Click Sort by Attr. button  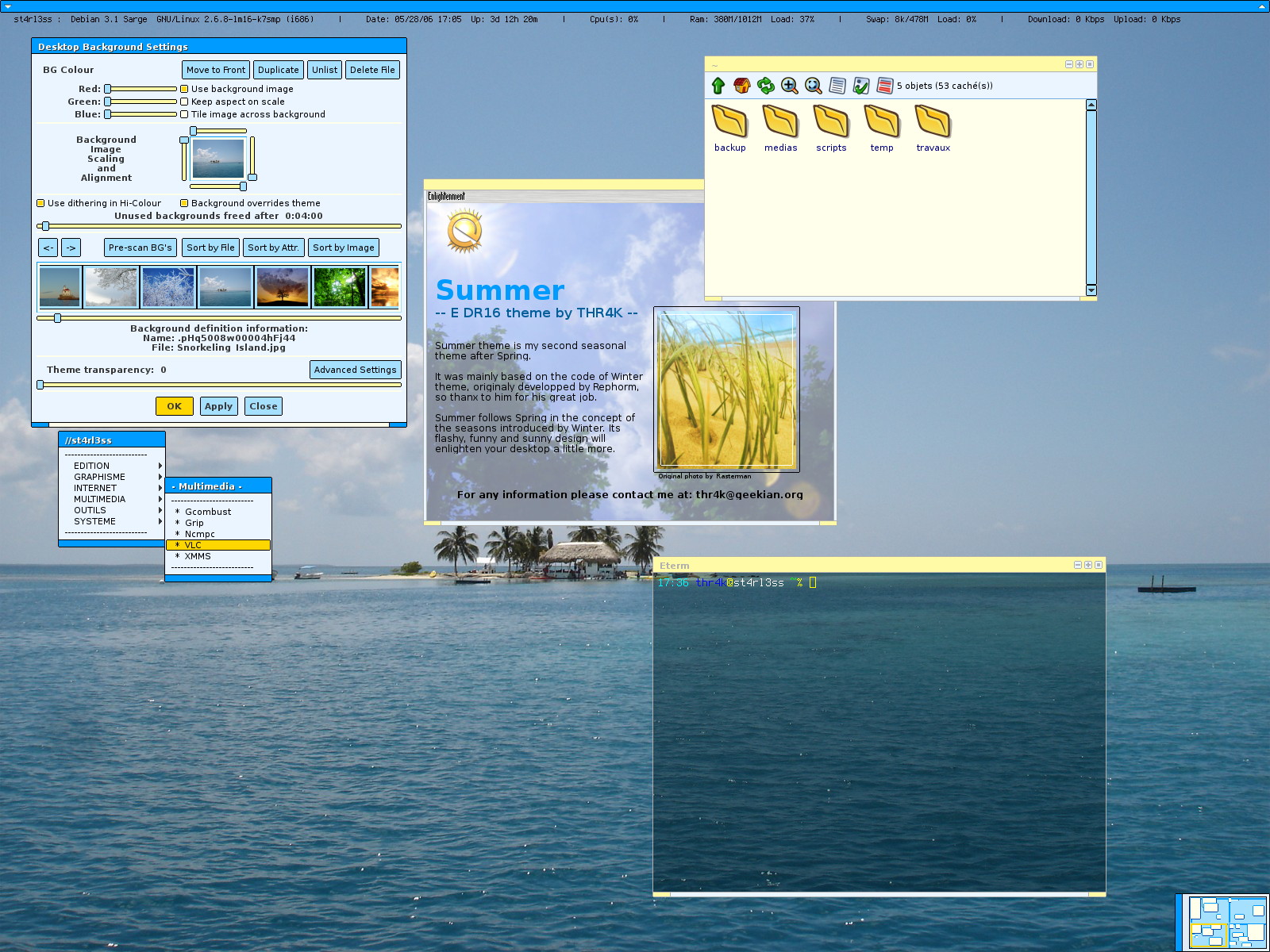click(274, 248)
